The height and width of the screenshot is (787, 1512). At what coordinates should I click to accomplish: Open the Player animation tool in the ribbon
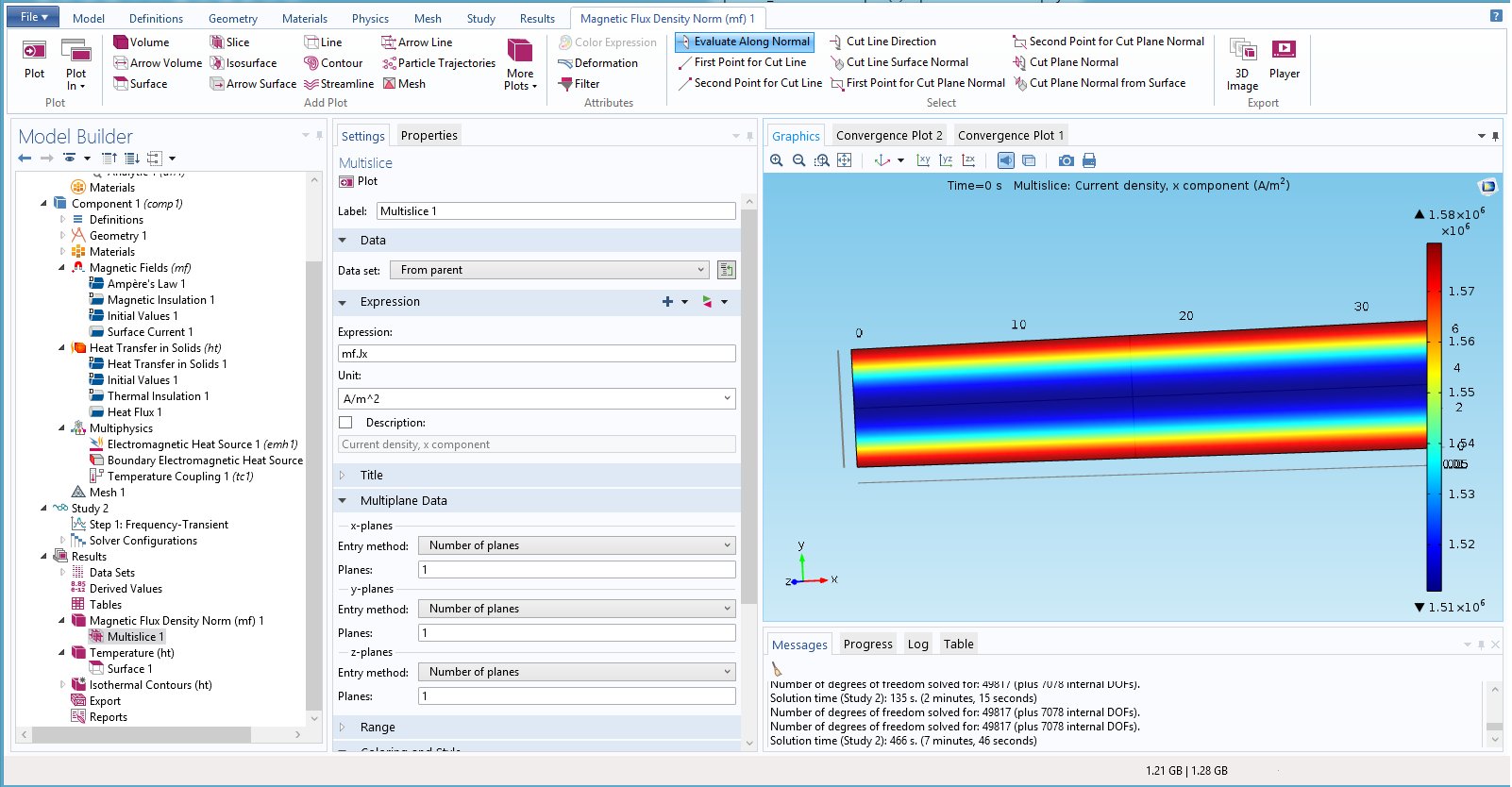[x=1284, y=59]
